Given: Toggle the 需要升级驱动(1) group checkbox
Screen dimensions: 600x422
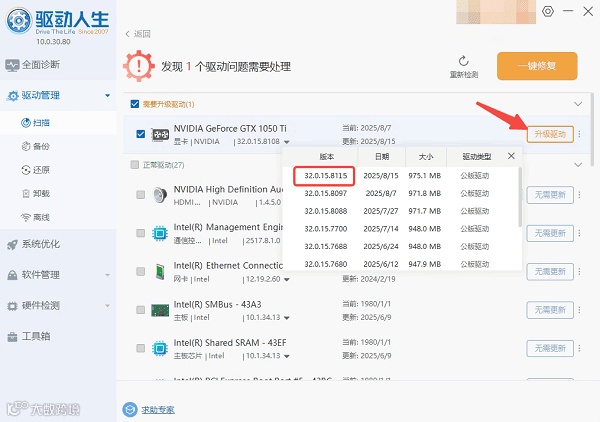Looking at the screenshot, I should pos(135,104).
